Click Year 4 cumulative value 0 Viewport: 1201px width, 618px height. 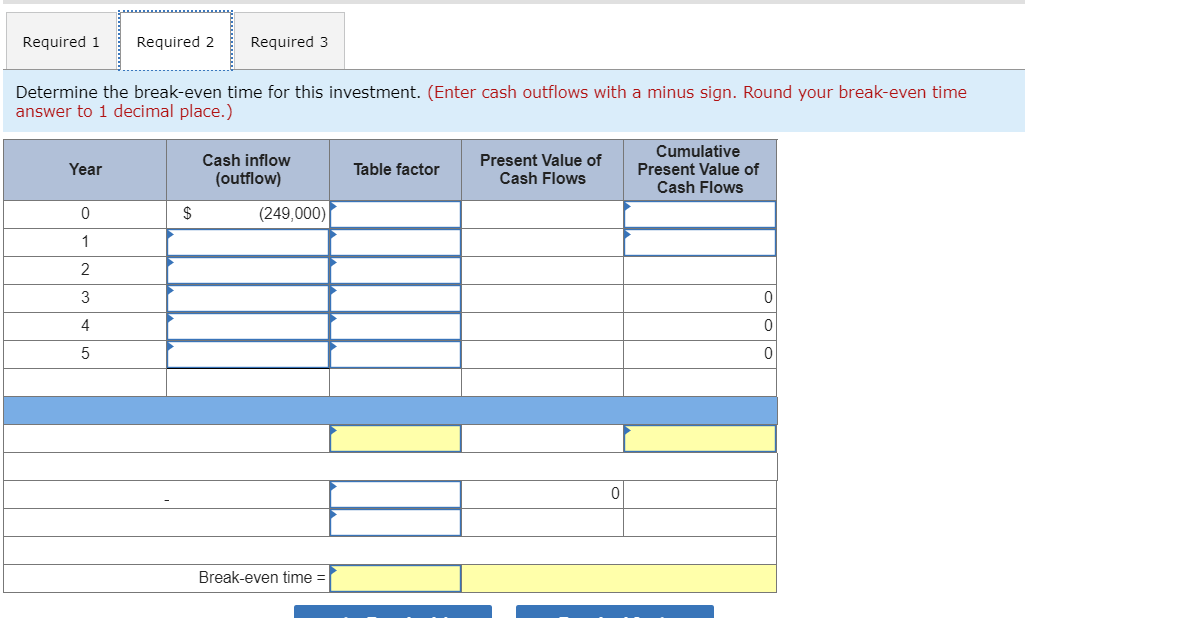pyautogui.click(x=767, y=326)
